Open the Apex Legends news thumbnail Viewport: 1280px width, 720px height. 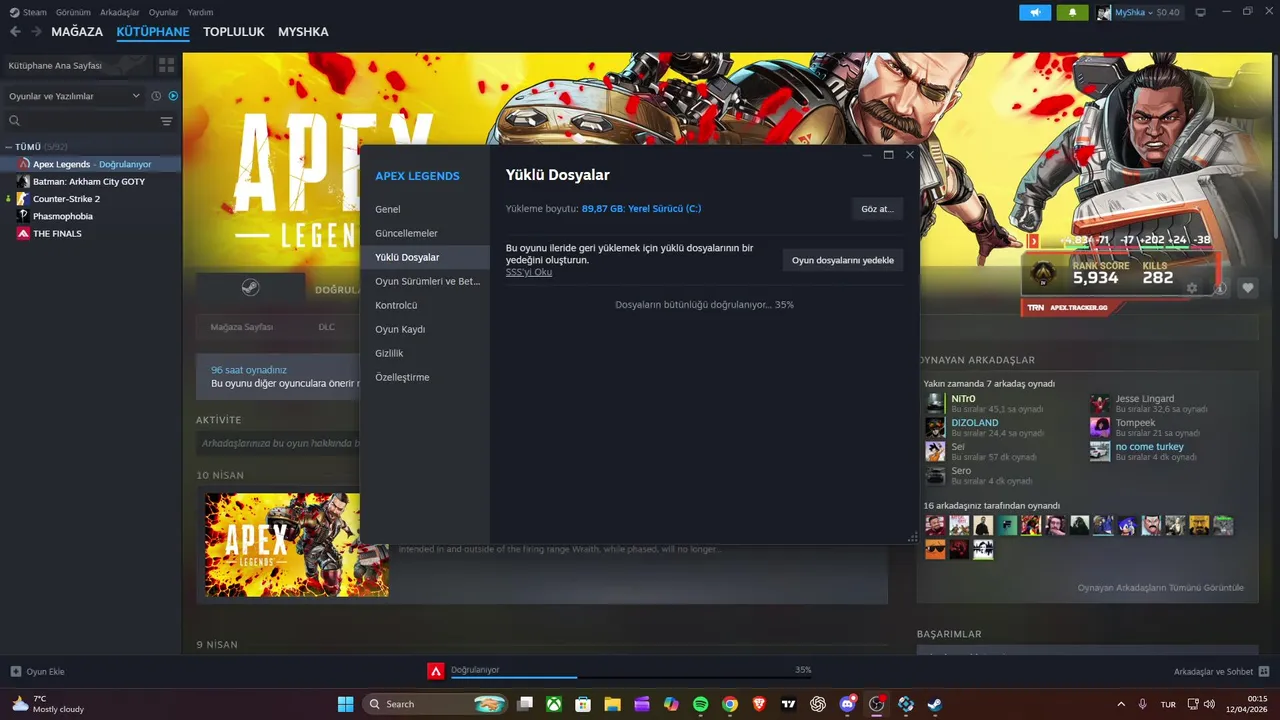pyautogui.click(x=297, y=545)
